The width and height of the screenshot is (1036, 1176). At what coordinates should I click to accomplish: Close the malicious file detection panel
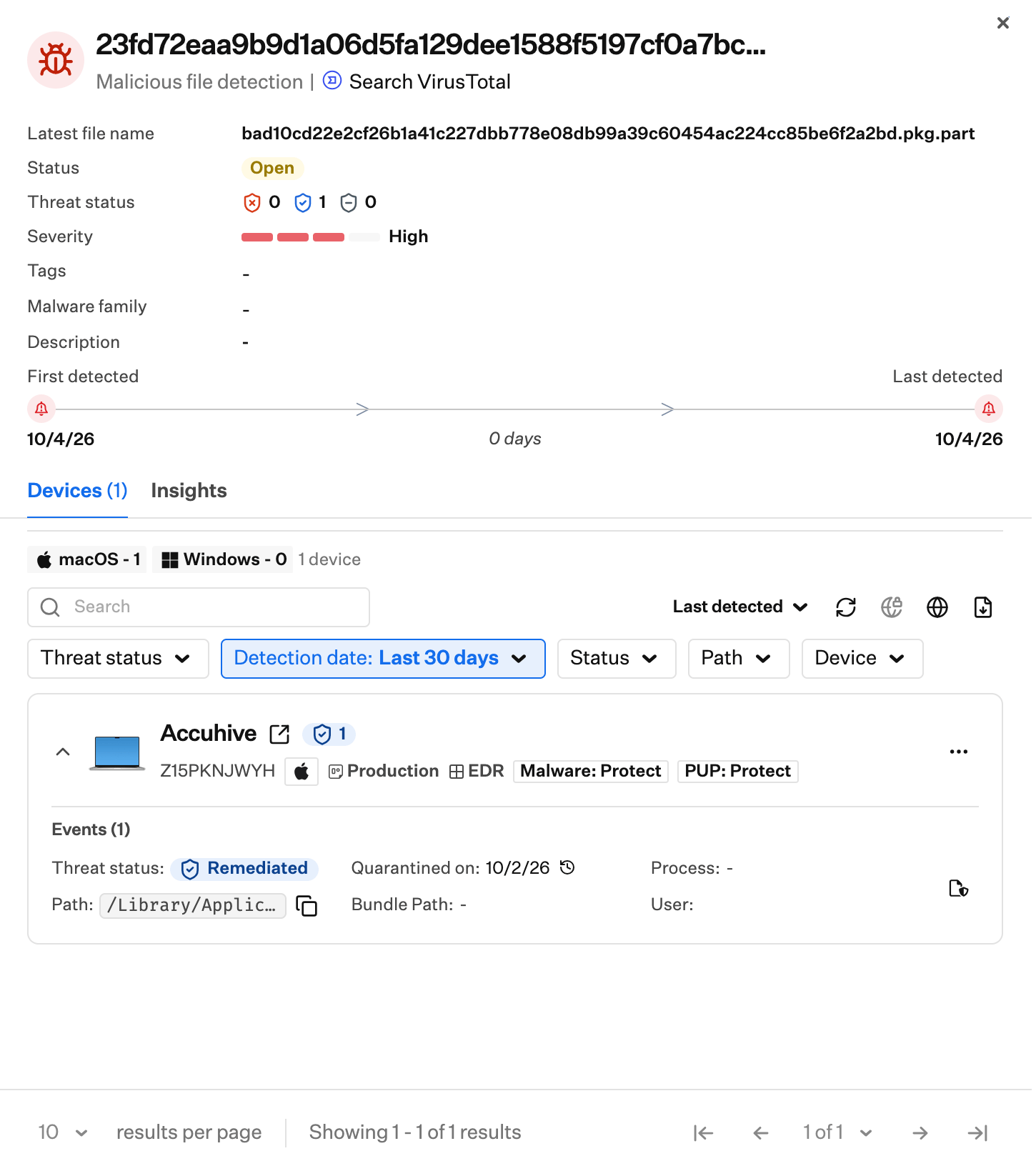[1002, 24]
